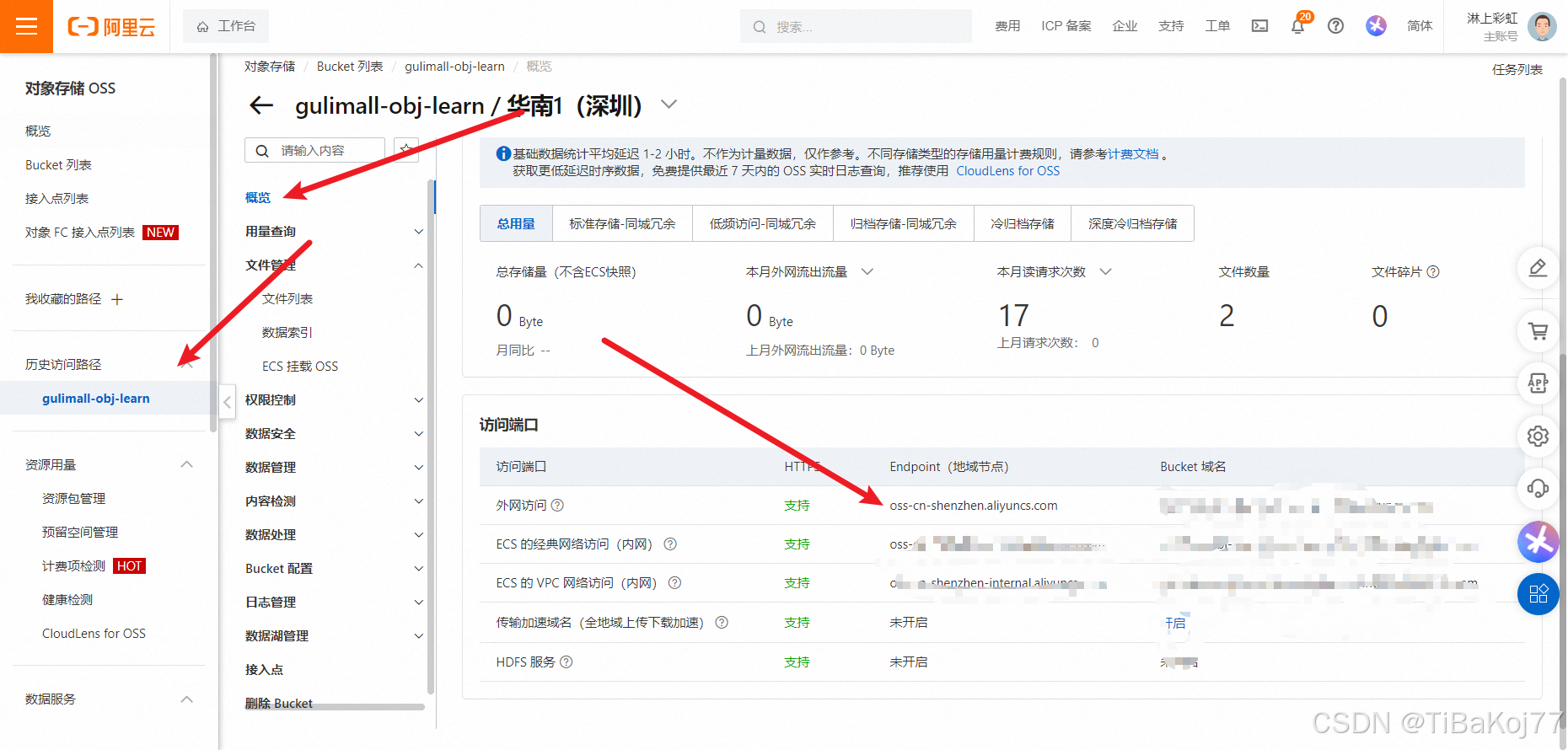The image size is (1568, 750).
Task: Expand the Bucket 配置 menu
Action: click(418, 569)
